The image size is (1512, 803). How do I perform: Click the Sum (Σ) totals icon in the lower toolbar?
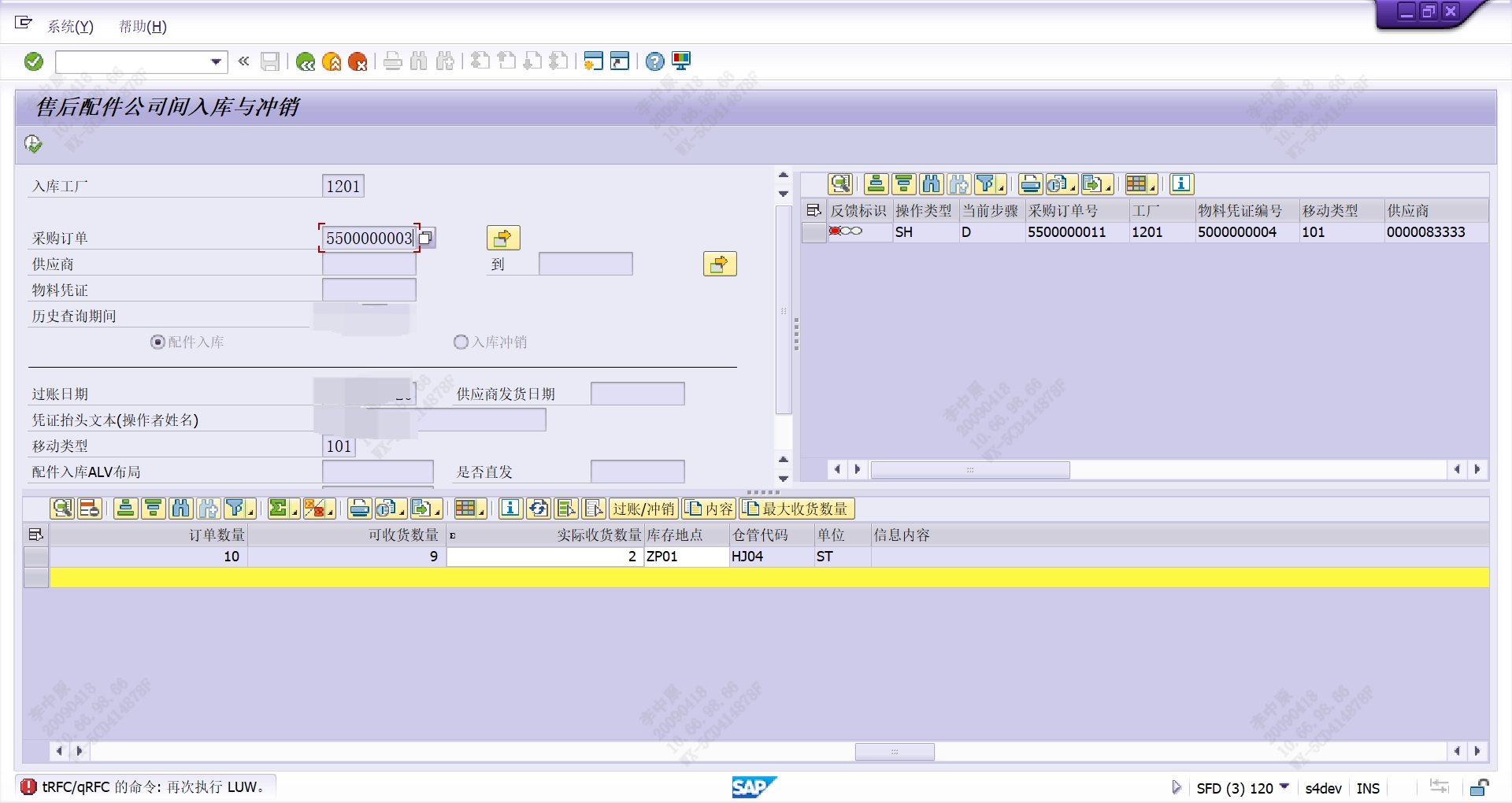[278, 509]
